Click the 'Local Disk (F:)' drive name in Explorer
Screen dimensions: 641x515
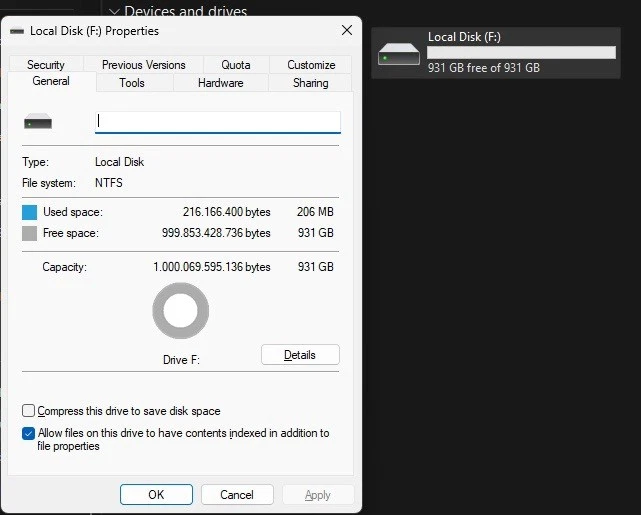(464, 37)
